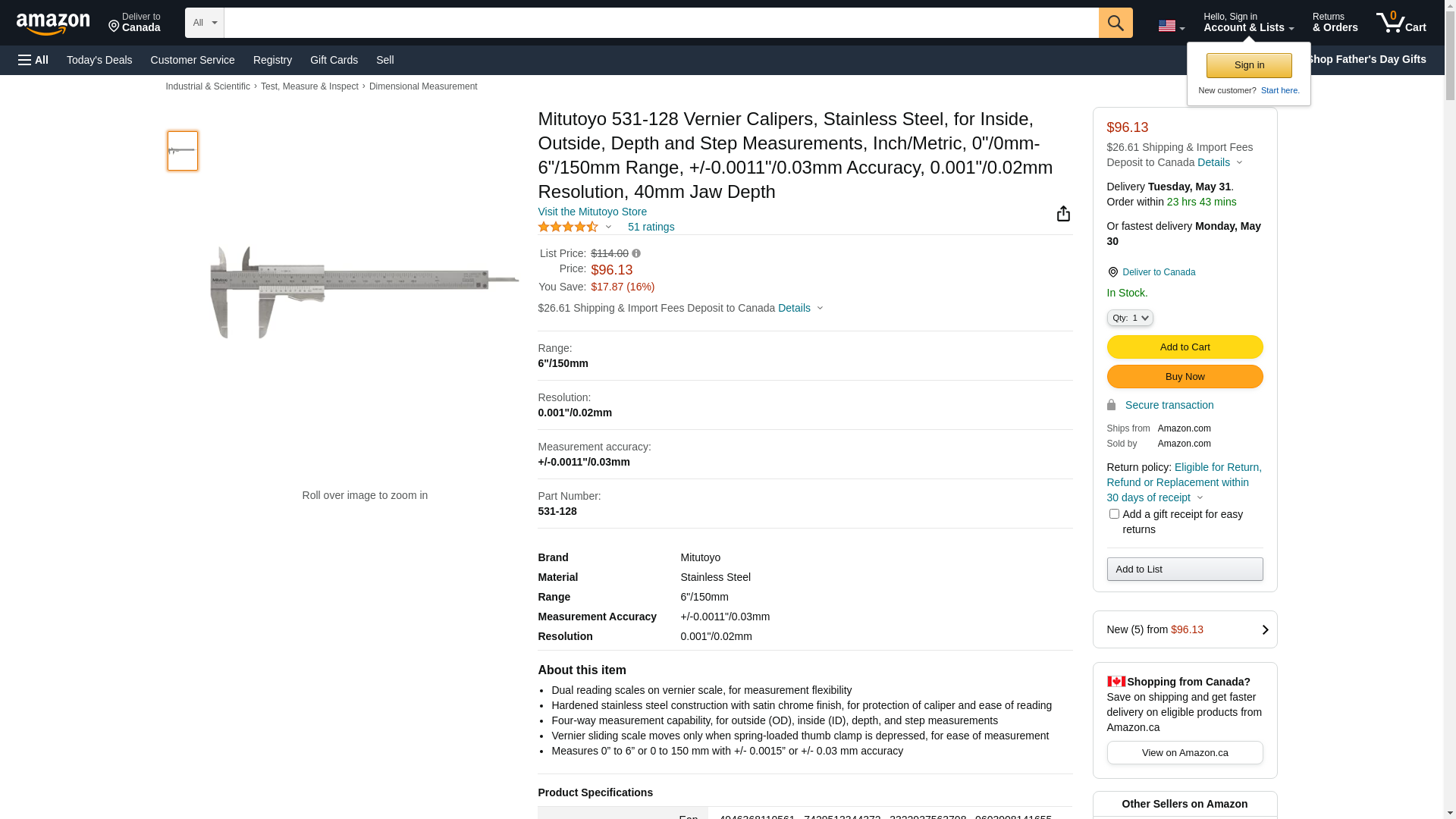
Task: Visit the Mitutoyo Store link
Action: tap(592, 212)
